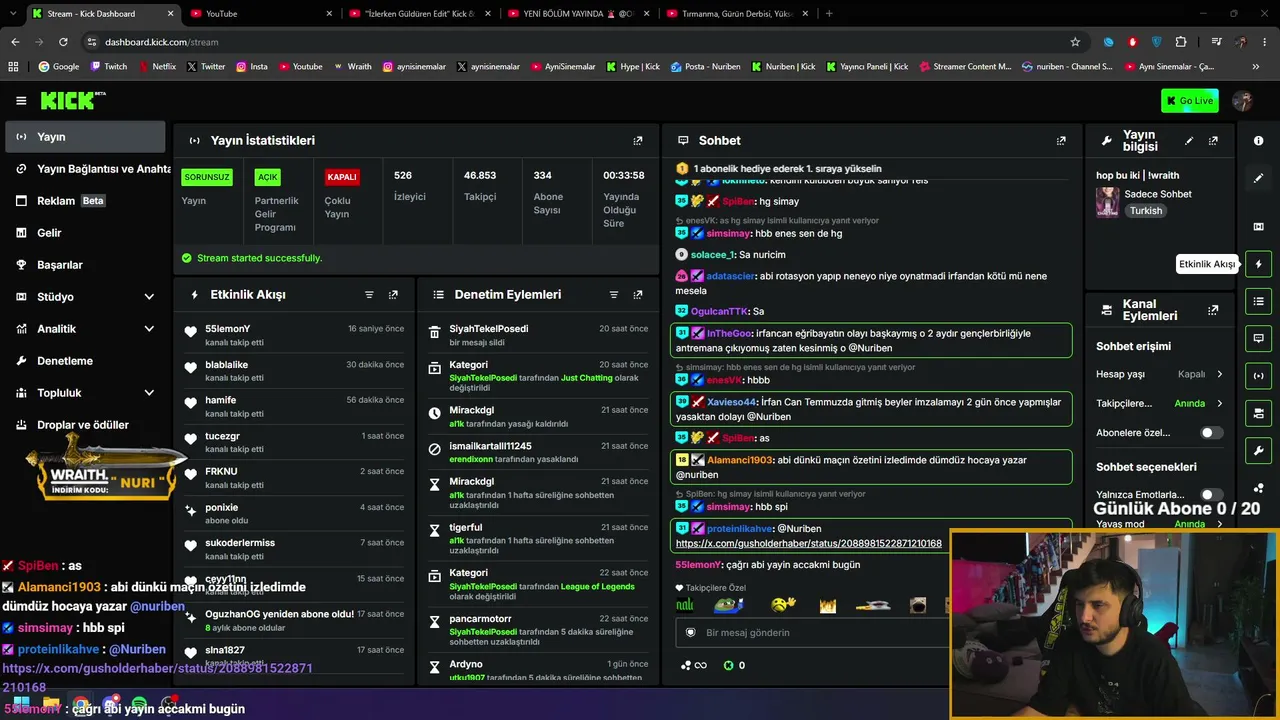Toggle the chat widget button in right rail

[1258, 338]
